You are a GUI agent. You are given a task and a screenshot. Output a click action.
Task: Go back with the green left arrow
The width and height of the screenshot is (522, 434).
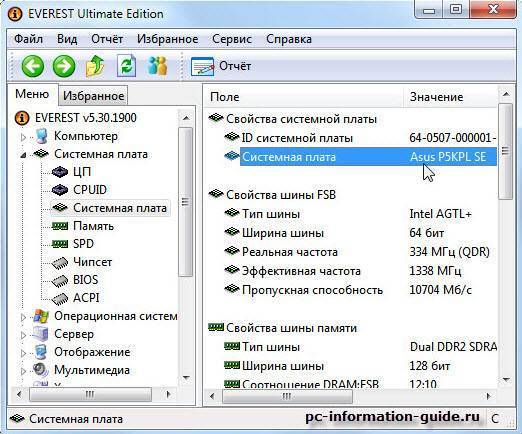(33, 66)
